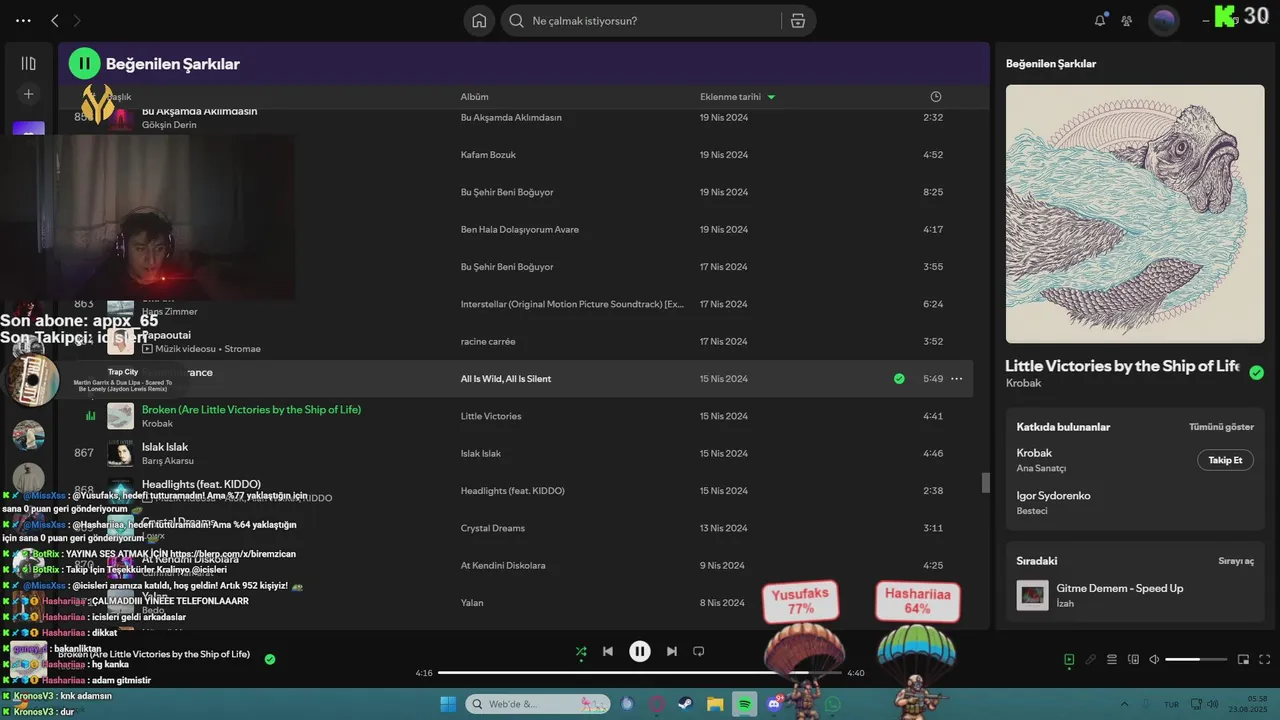This screenshot has height=720, width=1280.
Task: Go forward with the right arrow
Action: 77,20
